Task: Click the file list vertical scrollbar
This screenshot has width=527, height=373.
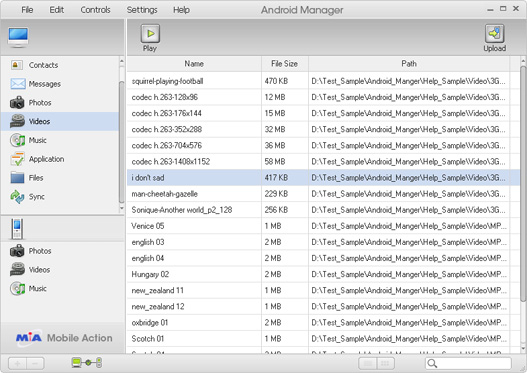Action: tap(523, 183)
